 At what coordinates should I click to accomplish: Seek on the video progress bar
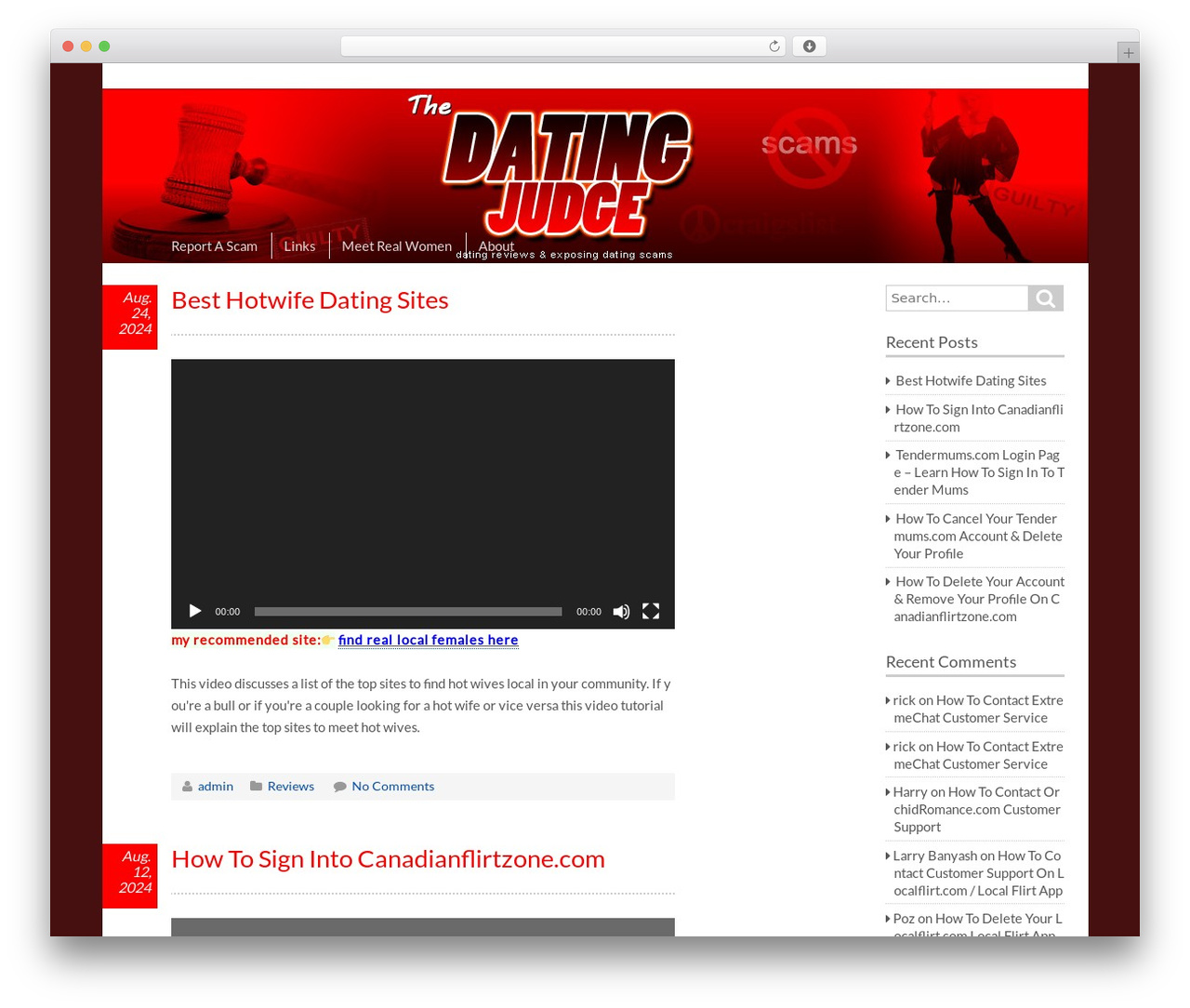pyautogui.click(x=408, y=612)
